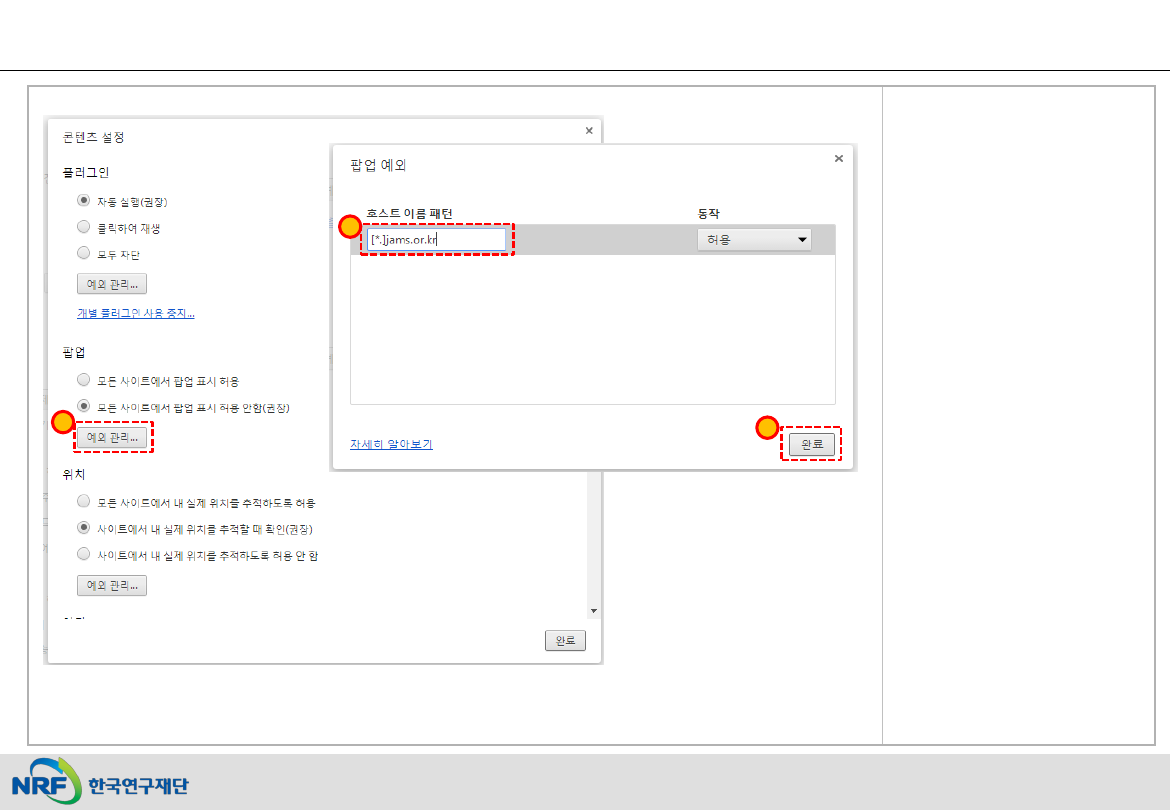Image resolution: width=1170 pixels, height=810 pixels.
Task: Click the orange marker beside popup 완료 button
Action: click(x=767, y=429)
